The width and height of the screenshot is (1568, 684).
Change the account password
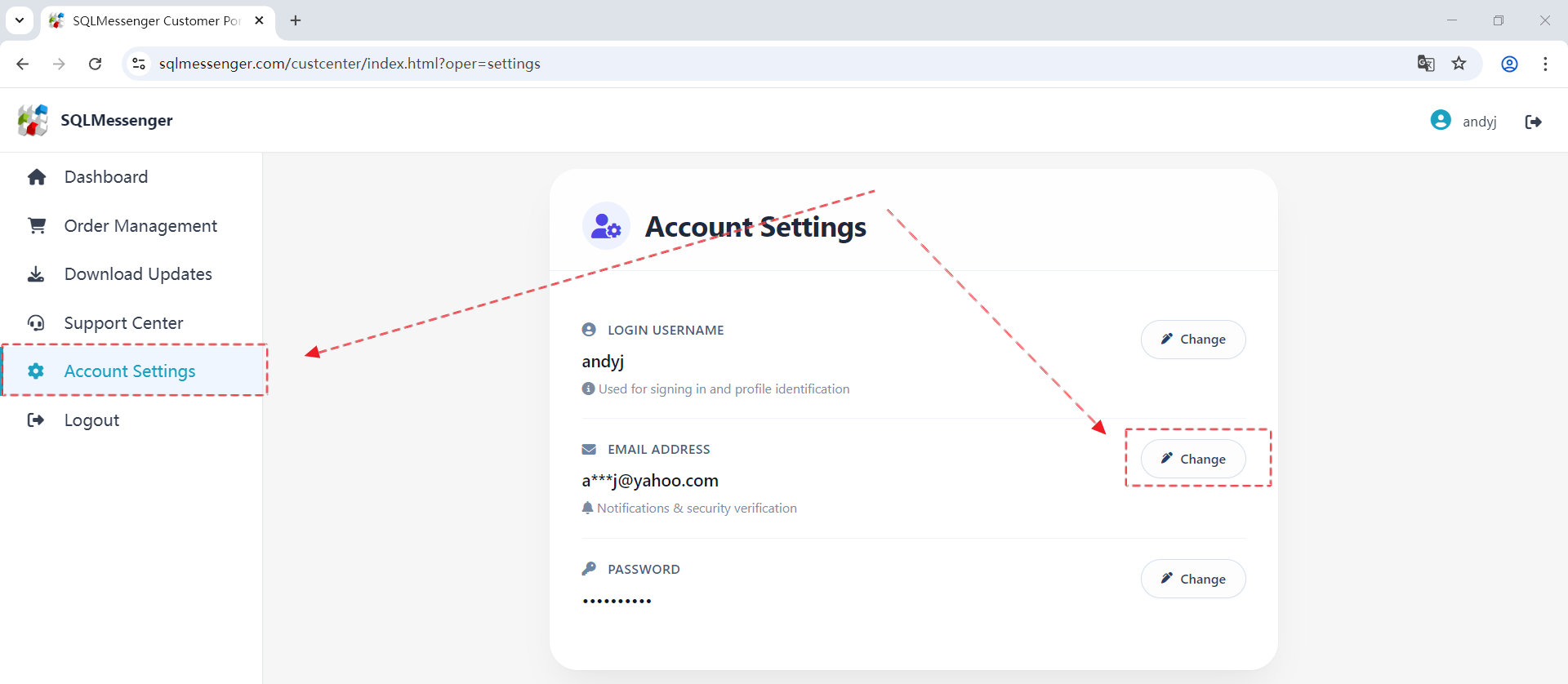[1193, 579]
